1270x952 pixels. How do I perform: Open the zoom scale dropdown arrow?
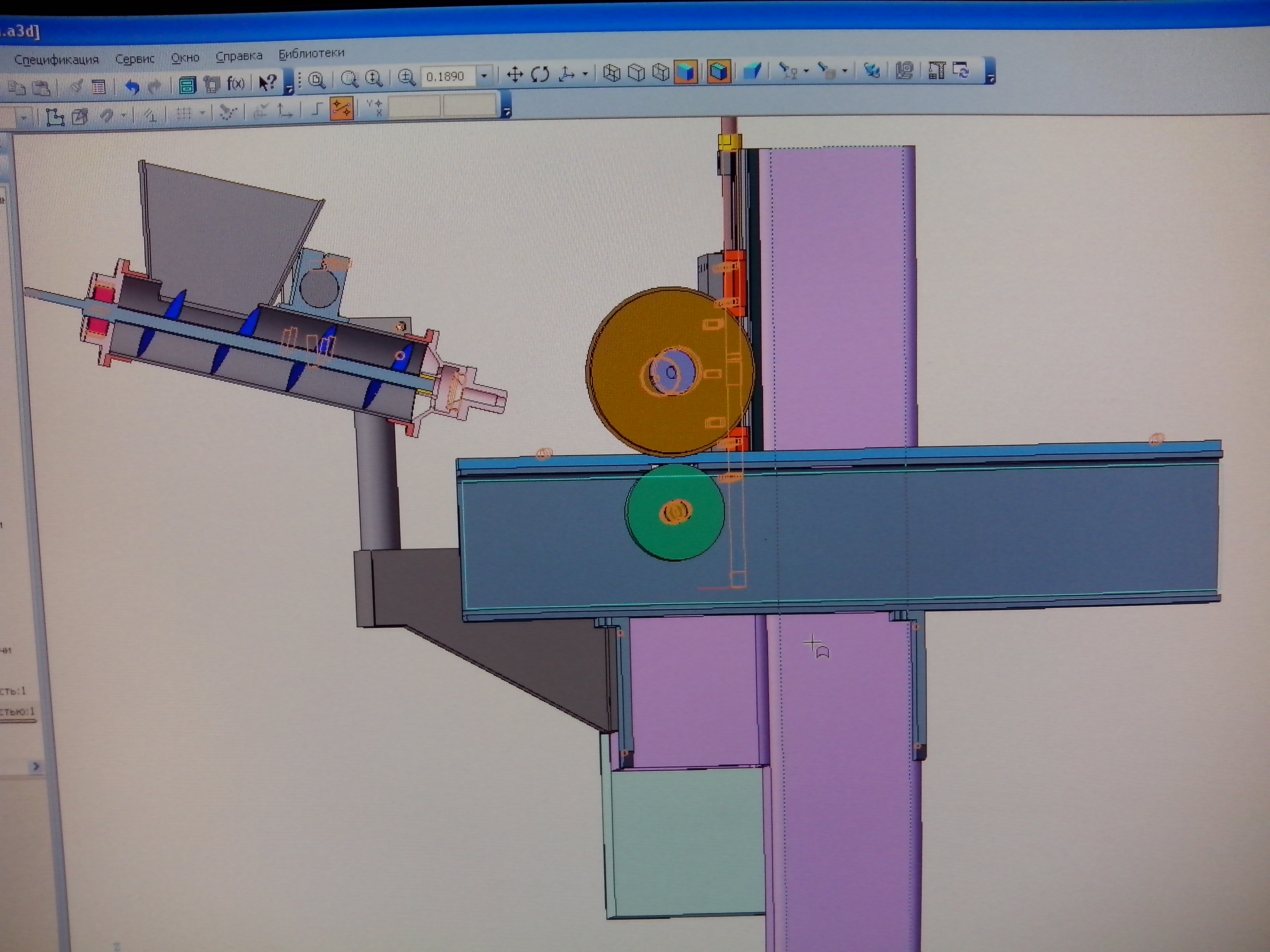click(x=484, y=76)
